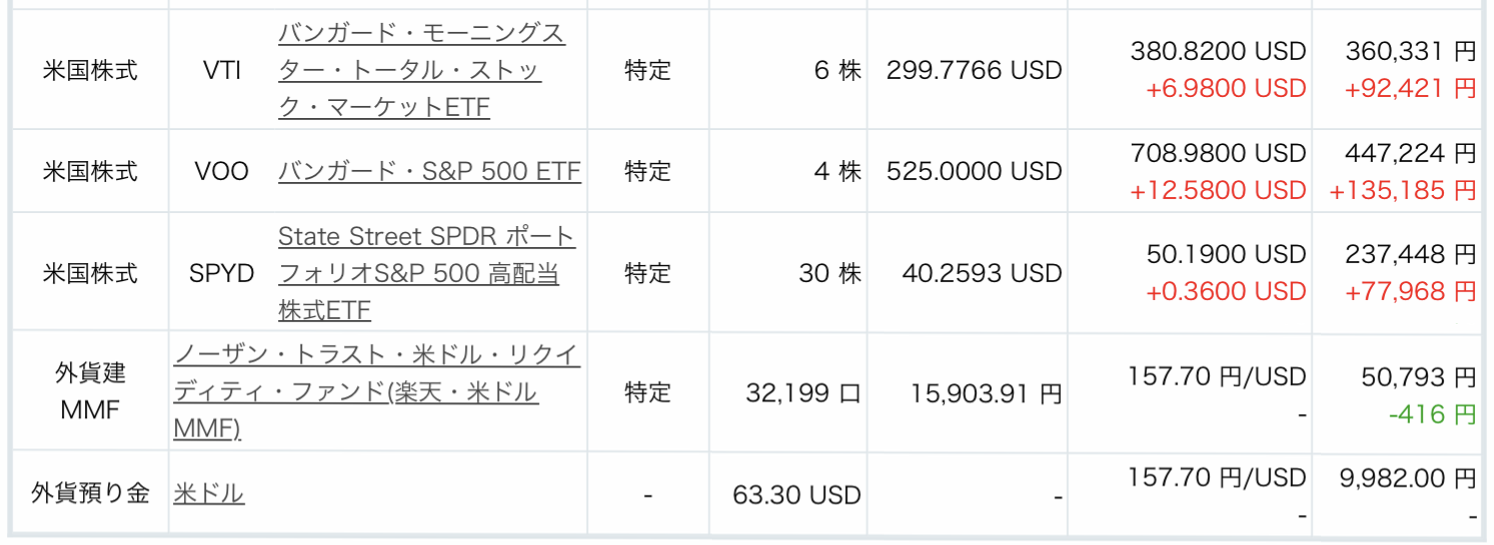
Task: Click the 9,982.00 円 deposit valuation
Action: [x=1407, y=478]
